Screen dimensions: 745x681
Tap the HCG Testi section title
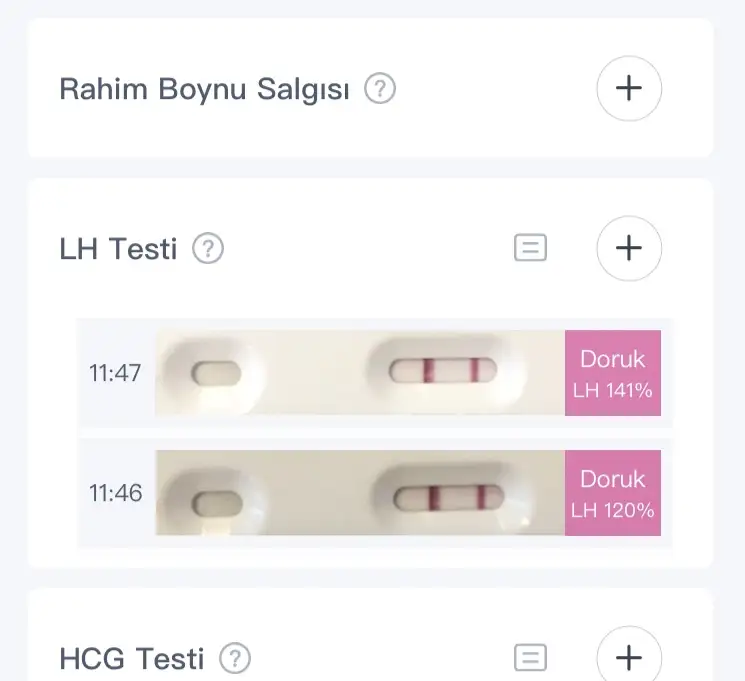[132, 658]
